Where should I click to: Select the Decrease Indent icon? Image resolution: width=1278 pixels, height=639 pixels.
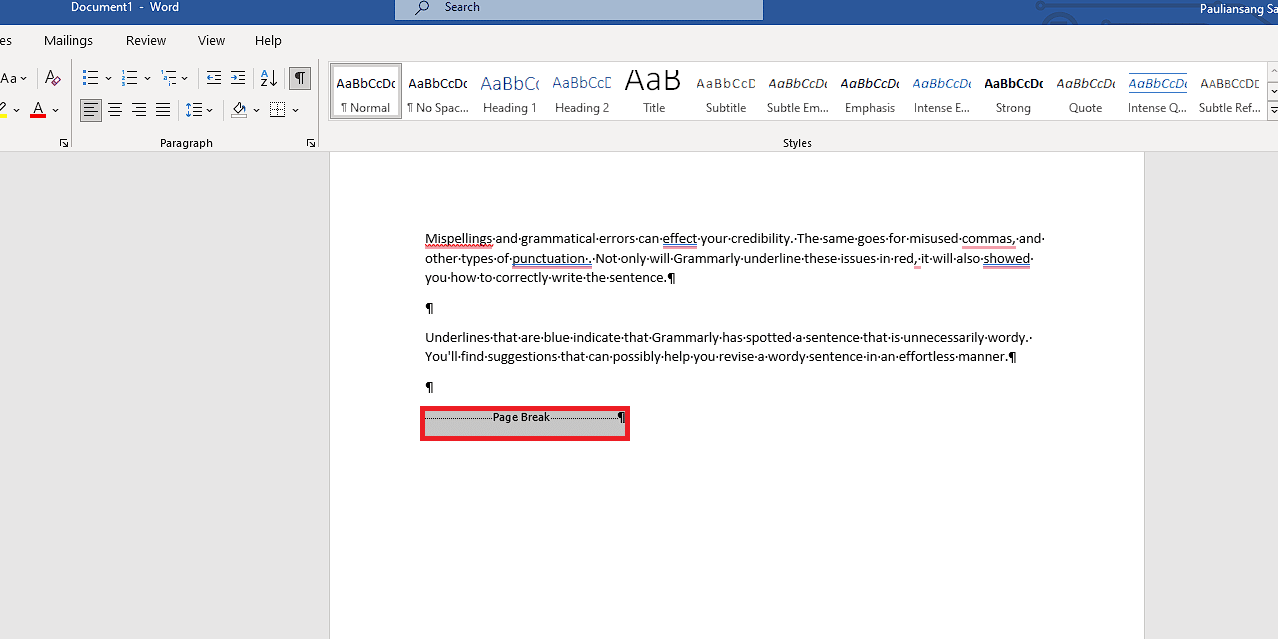click(213, 77)
